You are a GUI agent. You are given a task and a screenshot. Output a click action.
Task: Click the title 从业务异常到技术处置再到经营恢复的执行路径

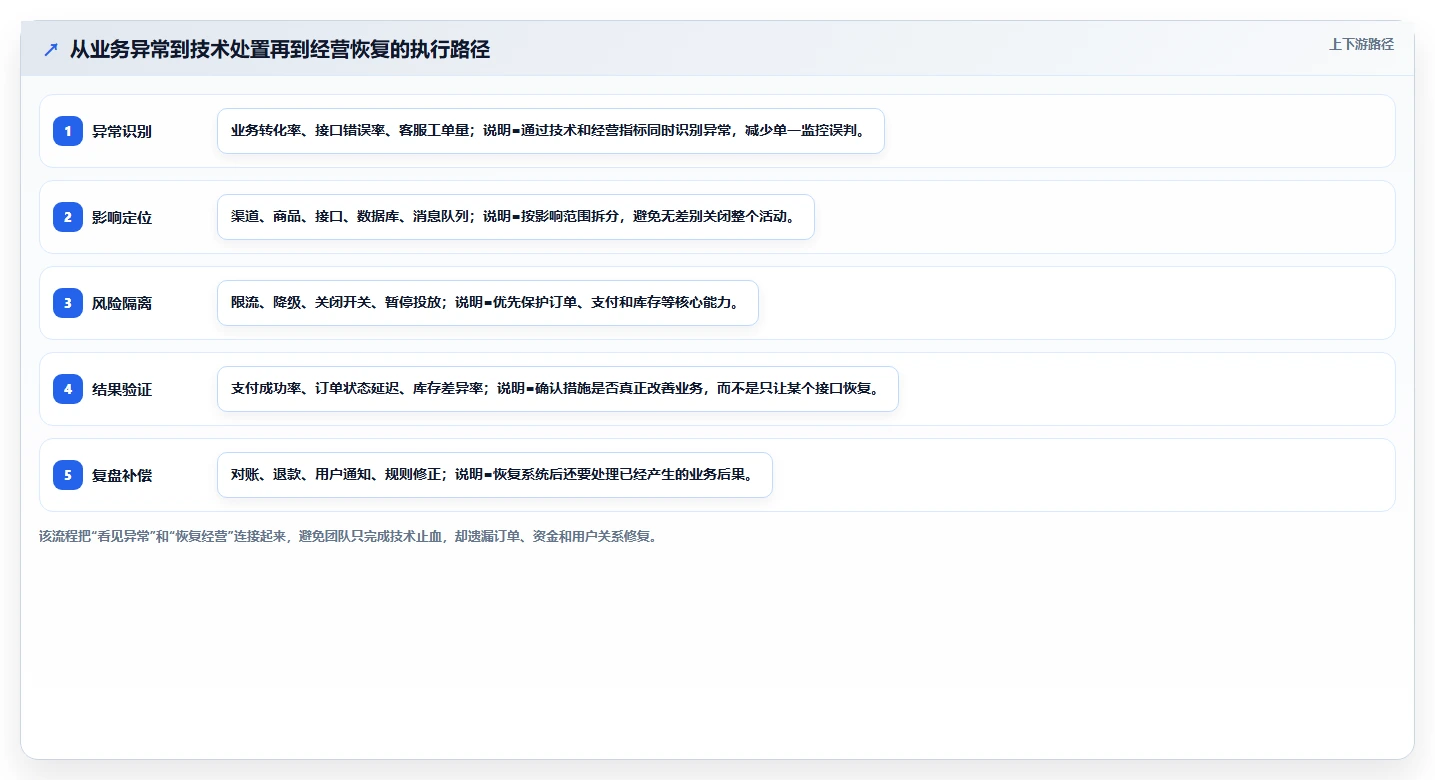click(280, 50)
